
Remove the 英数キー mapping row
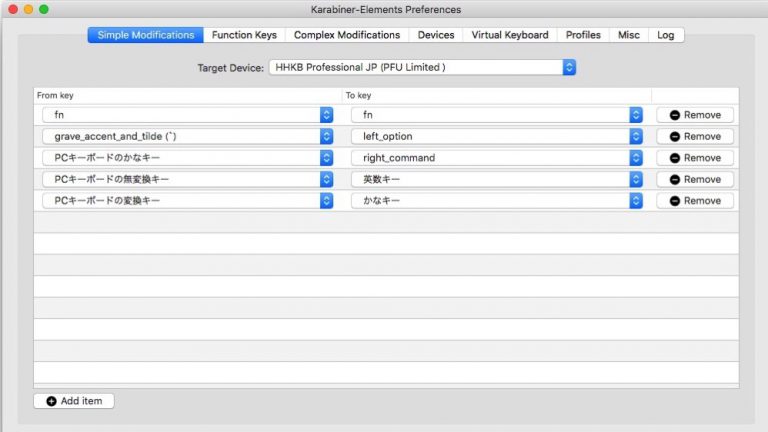695,179
